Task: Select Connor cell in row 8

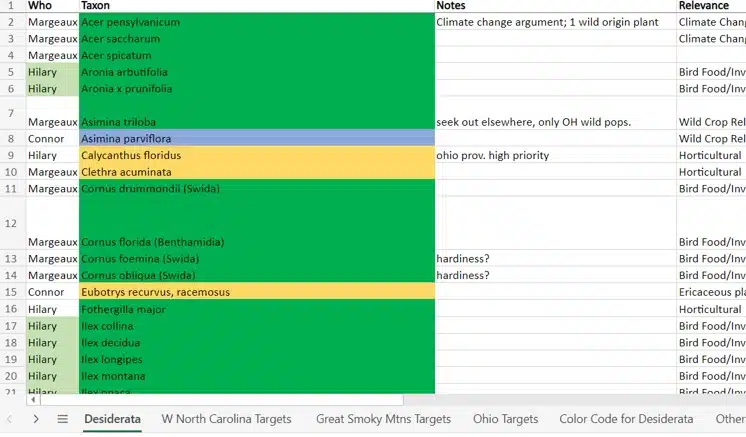Action: click(x=52, y=138)
